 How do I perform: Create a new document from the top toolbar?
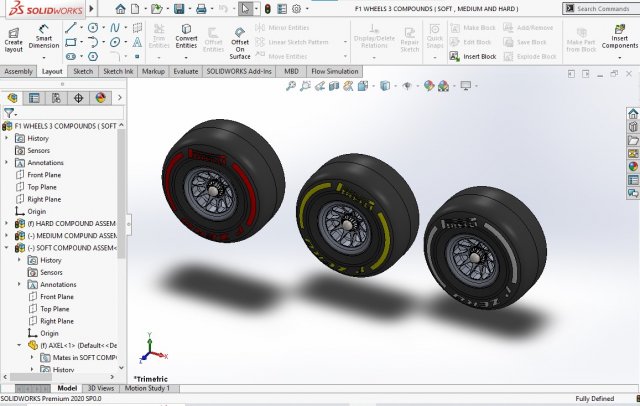point(135,9)
